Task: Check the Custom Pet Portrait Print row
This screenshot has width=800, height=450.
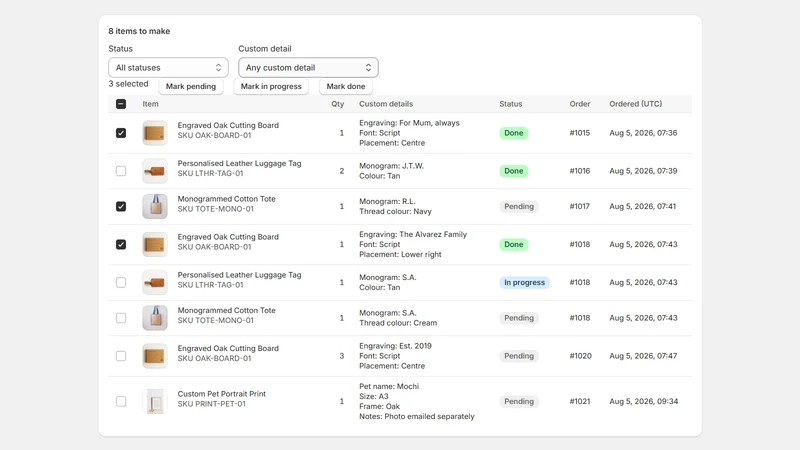Action: pos(121,402)
